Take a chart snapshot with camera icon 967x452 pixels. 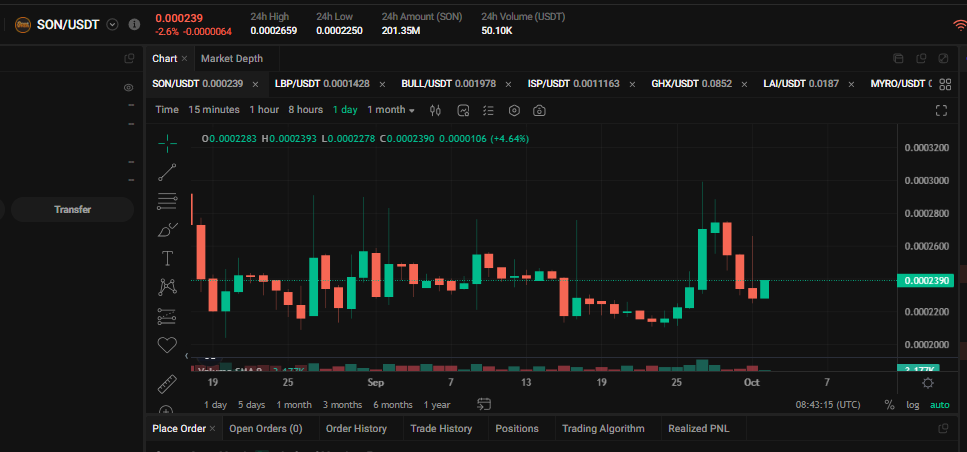click(x=540, y=110)
